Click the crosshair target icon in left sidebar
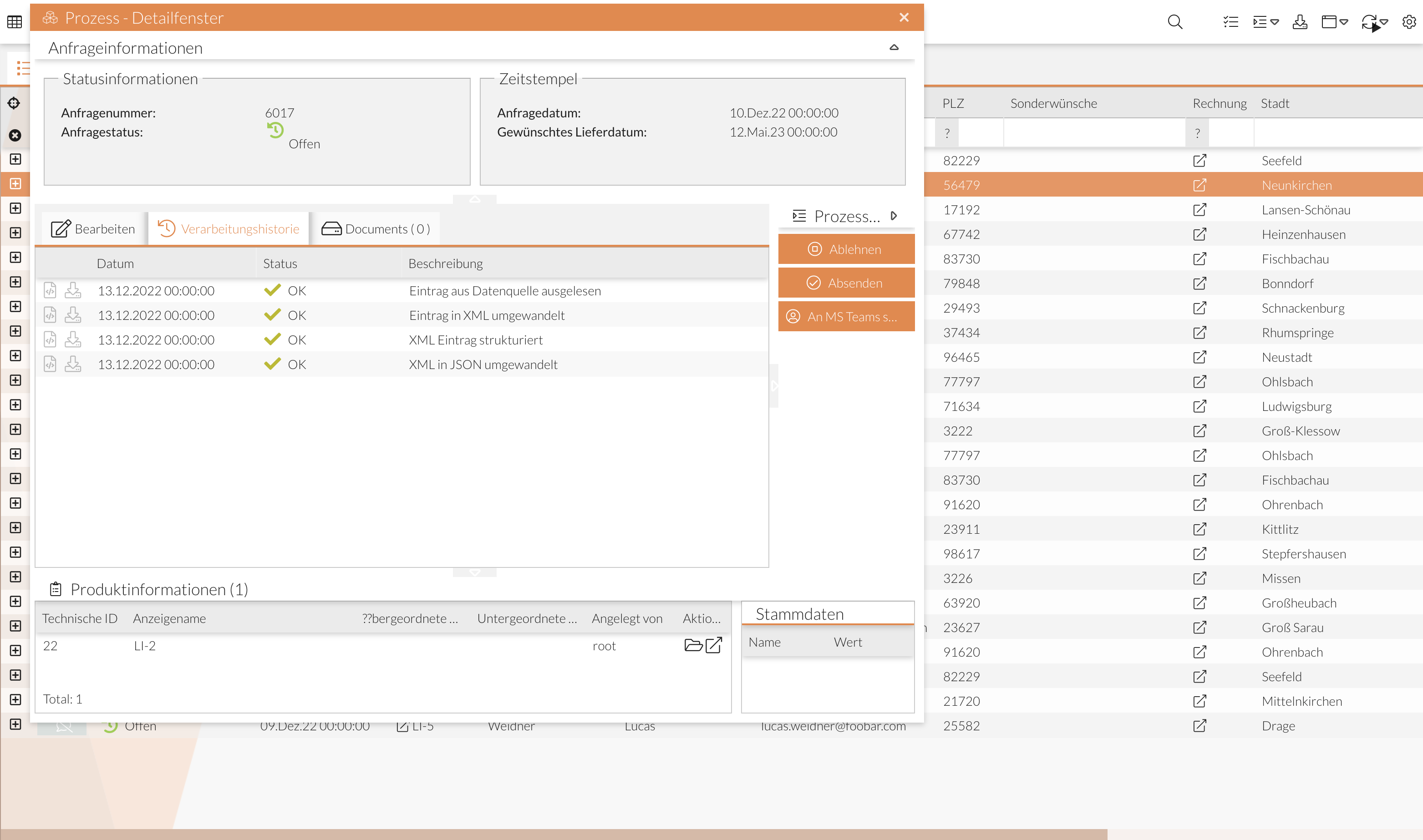The width and height of the screenshot is (1423, 840). coord(14,103)
